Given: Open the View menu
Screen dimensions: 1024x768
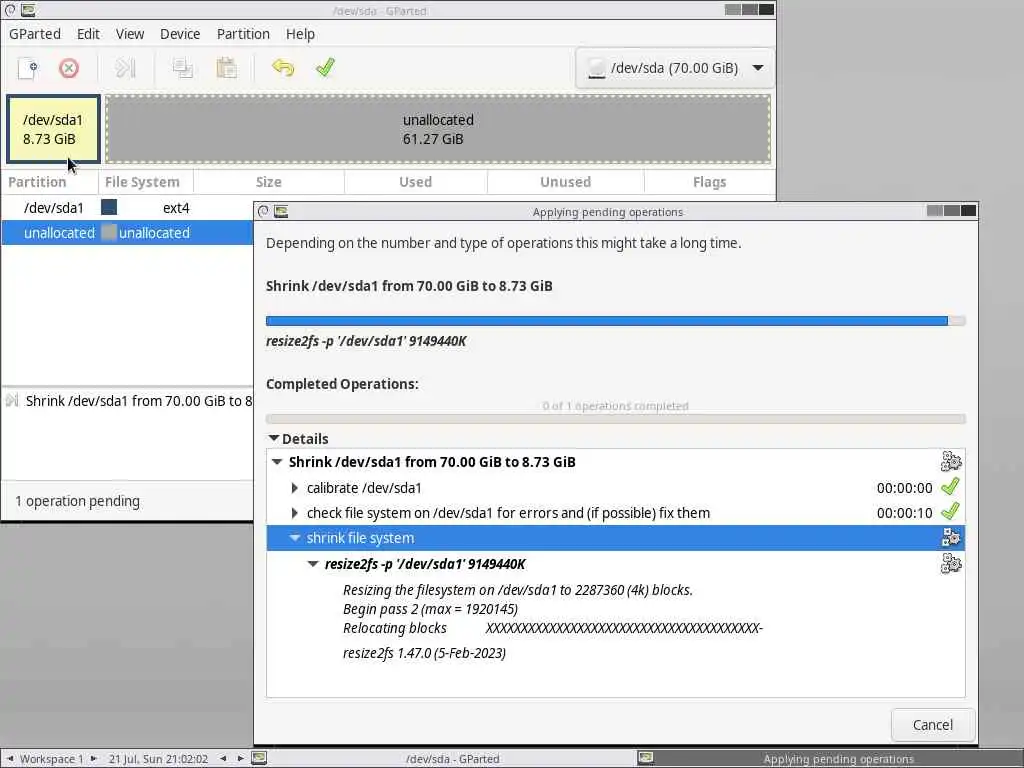Looking at the screenshot, I should tap(130, 34).
